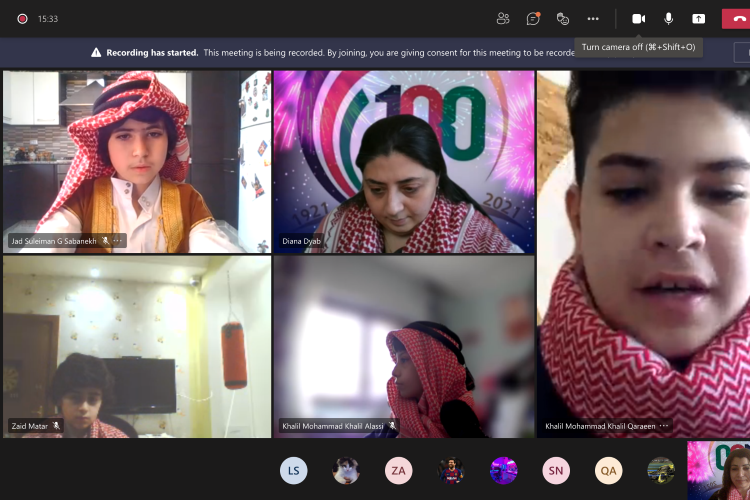Click Zaid Matar's video tile
750x500 pixels.
pyautogui.click(x=137, y=346)
